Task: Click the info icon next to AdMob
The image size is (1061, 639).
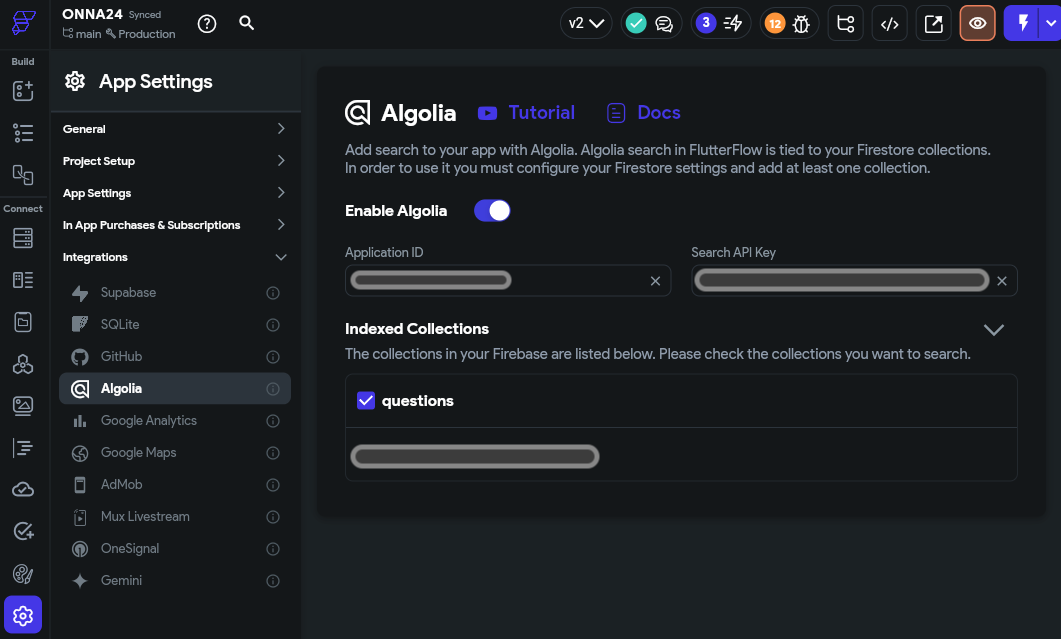Action: click(x=273, y=485)
